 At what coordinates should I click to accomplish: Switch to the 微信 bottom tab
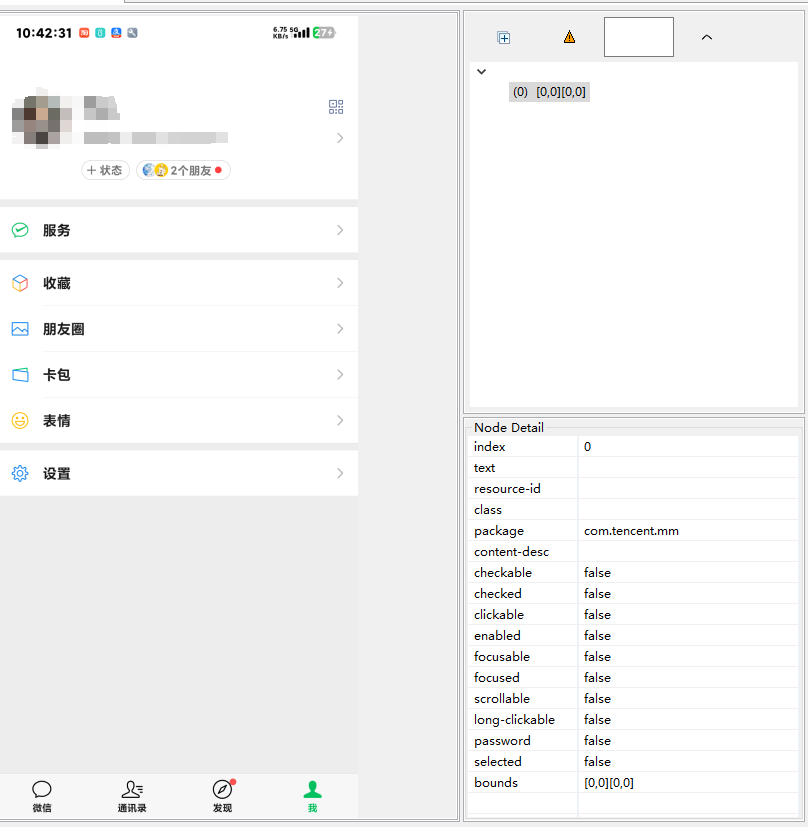point(42,796)
